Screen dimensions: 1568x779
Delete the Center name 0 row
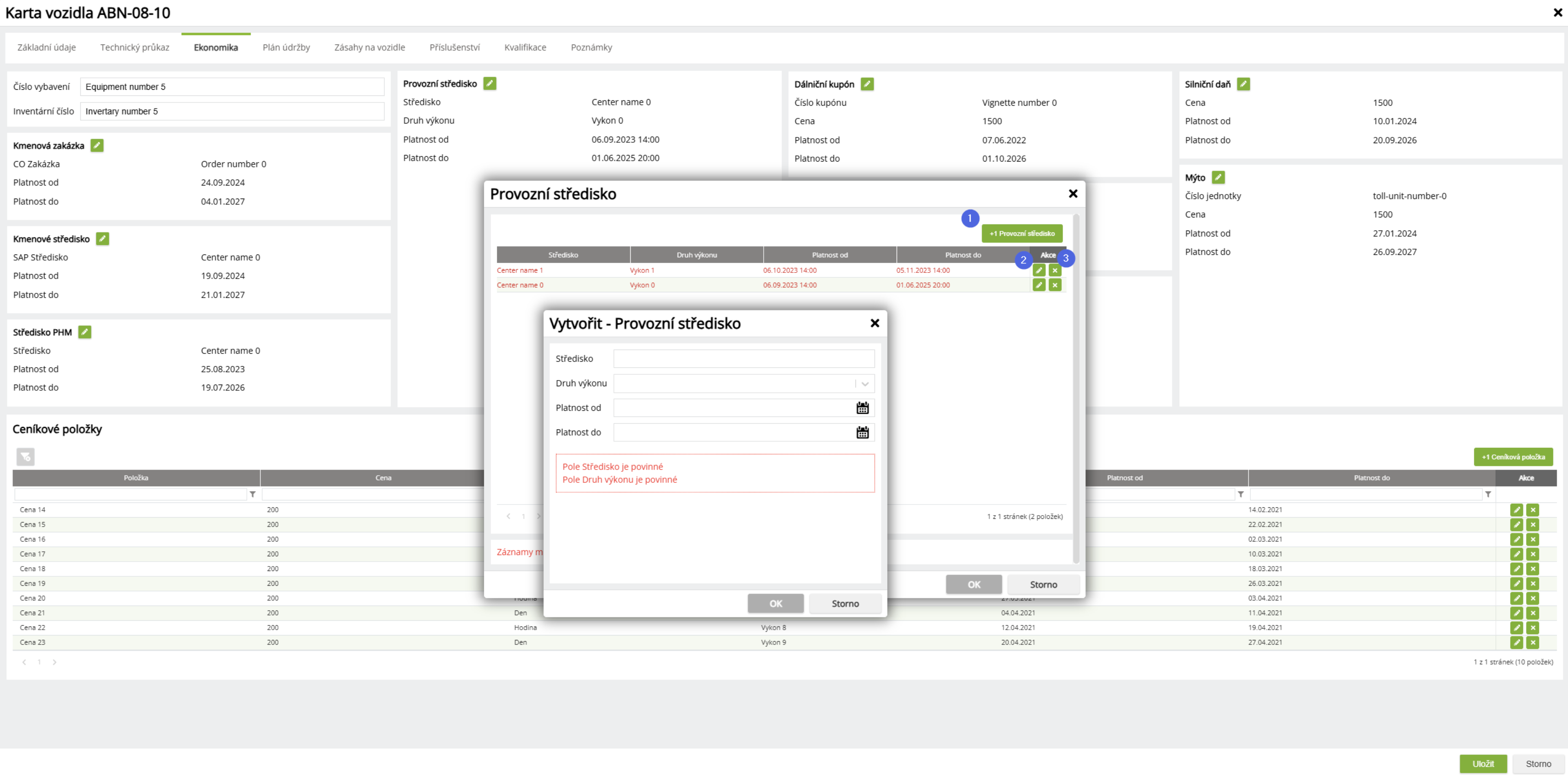point(1055,285)
